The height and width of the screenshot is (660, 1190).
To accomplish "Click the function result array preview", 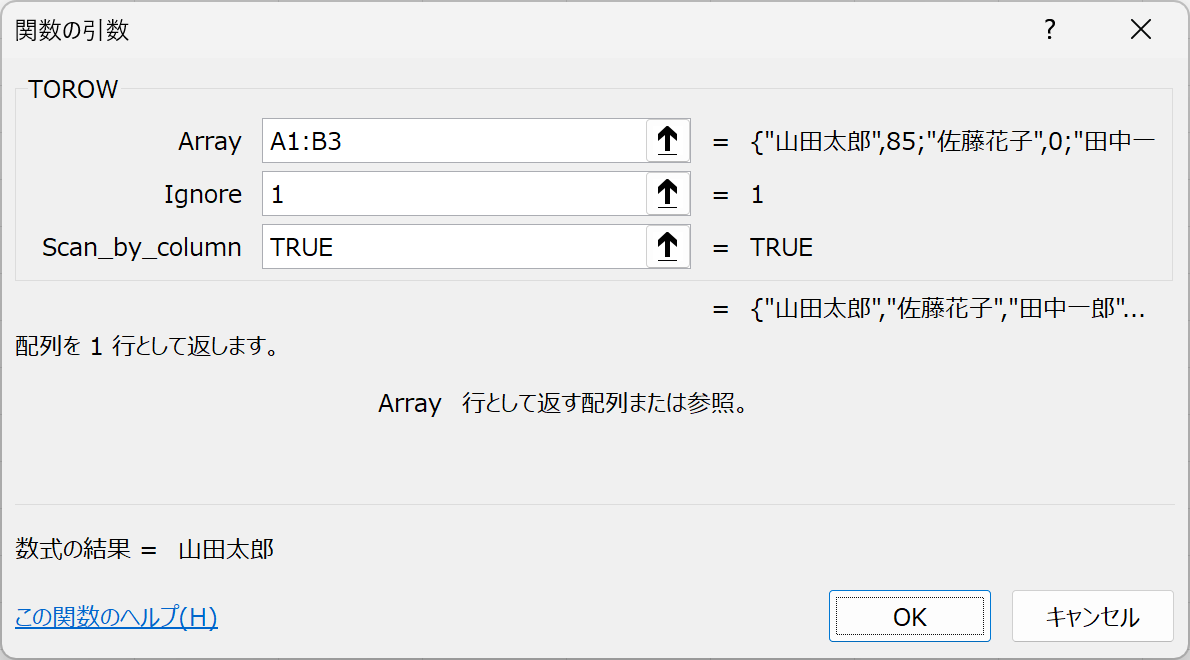I will tap(946, 310).
